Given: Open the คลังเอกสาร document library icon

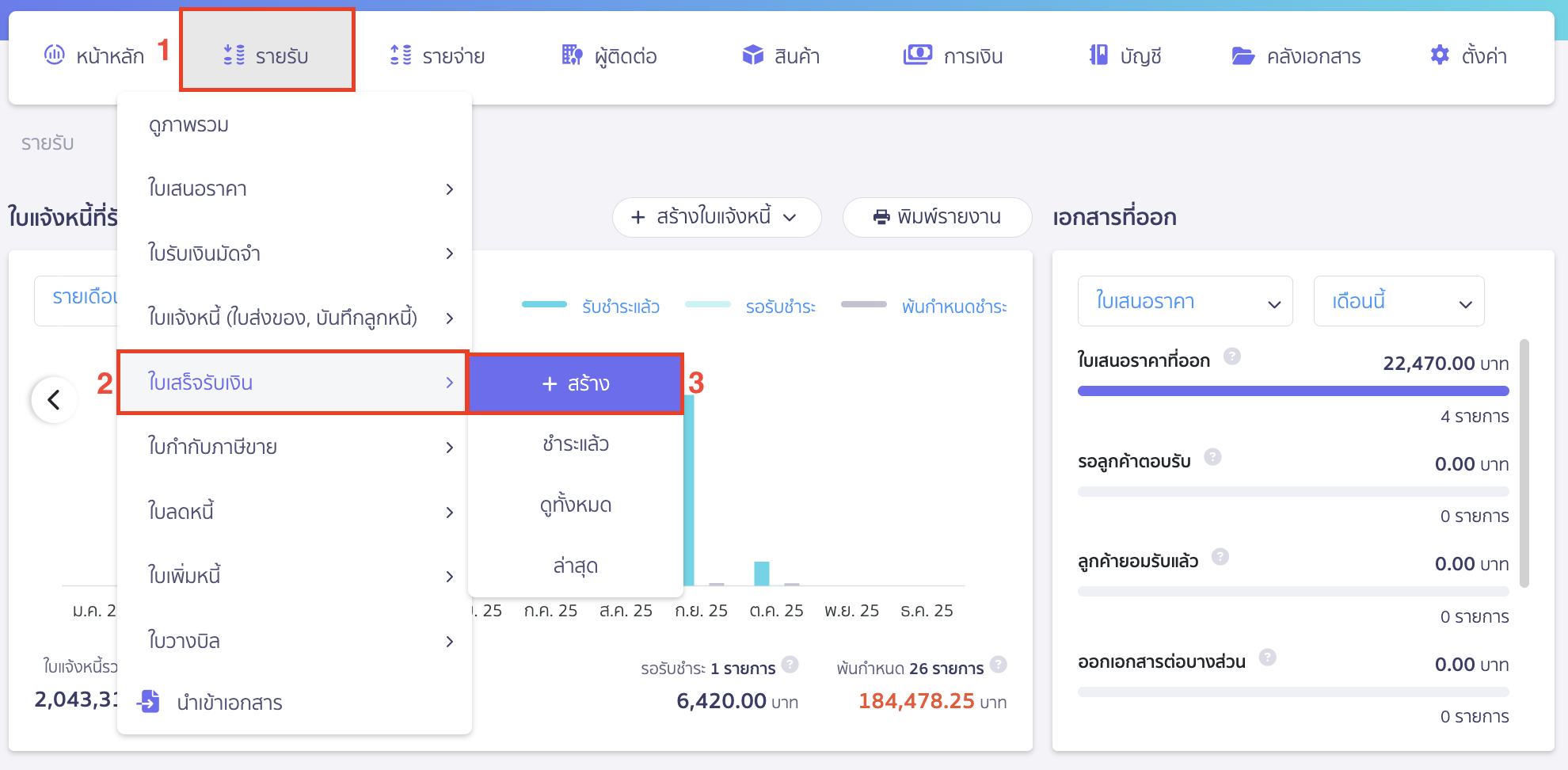Looking at the screenshot, I should [x=1245, y=55].
